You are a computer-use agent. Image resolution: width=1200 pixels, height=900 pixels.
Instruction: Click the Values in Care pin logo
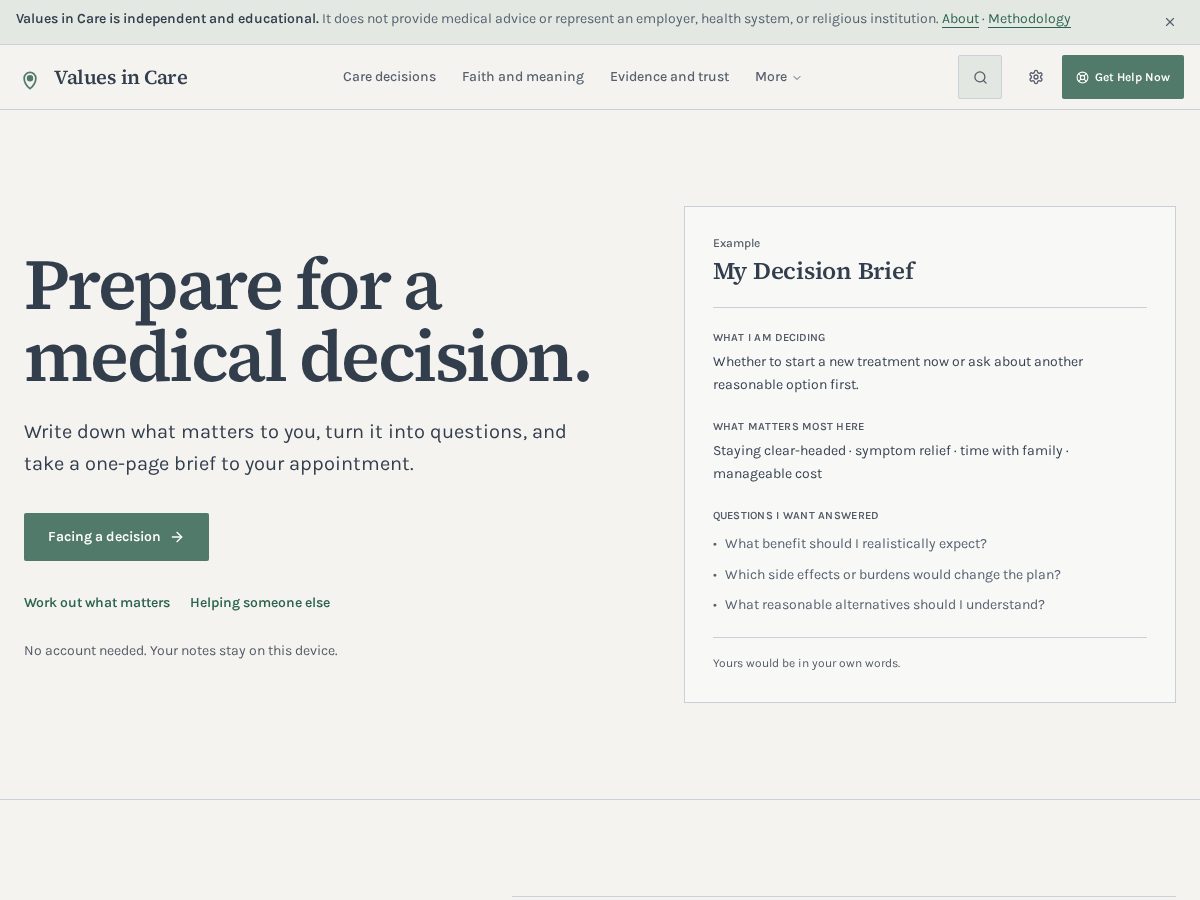coord(30,79)
